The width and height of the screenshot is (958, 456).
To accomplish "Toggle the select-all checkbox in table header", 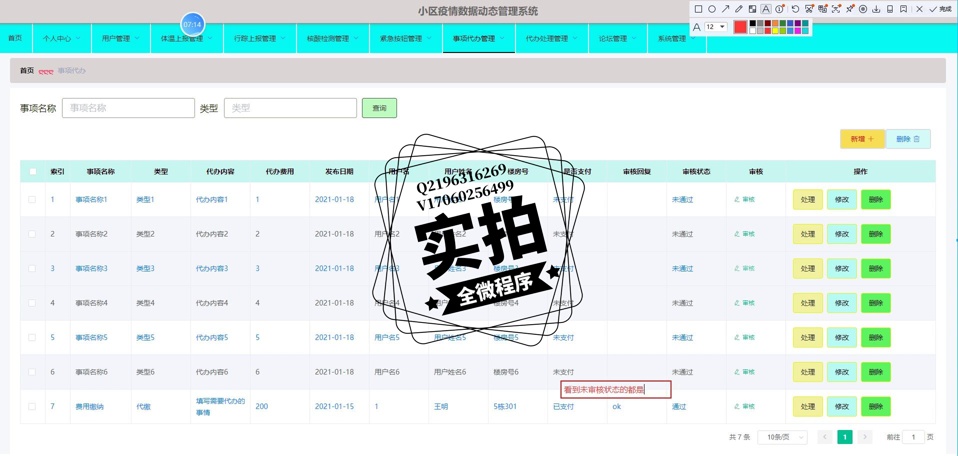I will pyautogui.click(x=32, y=172).
